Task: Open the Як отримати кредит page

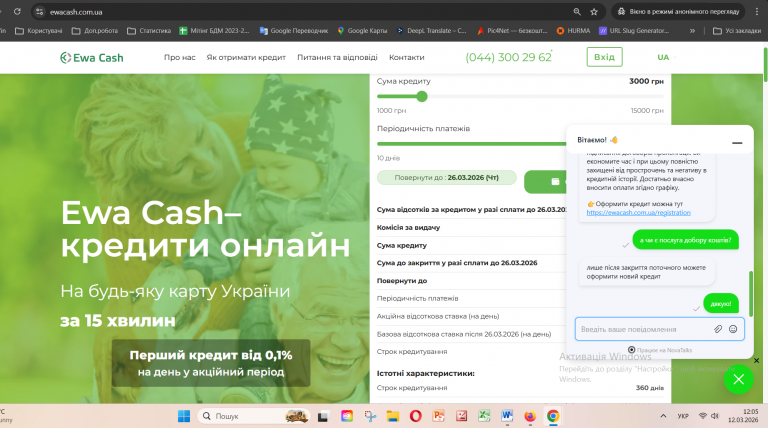Action: point(246,57)
